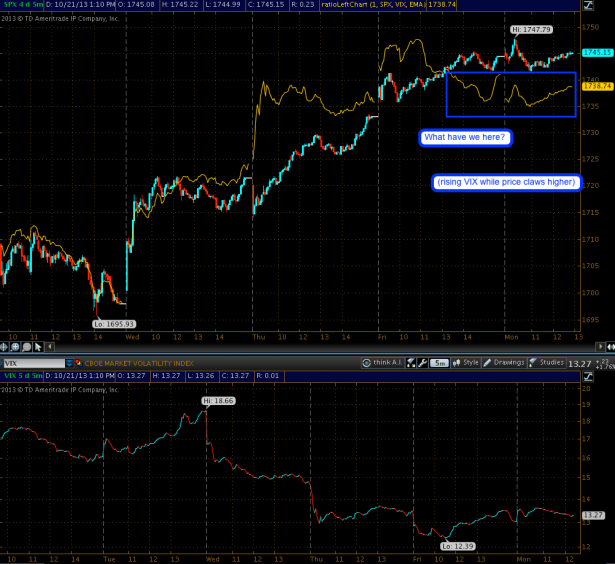Activate the zoom magnifier tool
The image size is (615, 564).
click(15, 347)
